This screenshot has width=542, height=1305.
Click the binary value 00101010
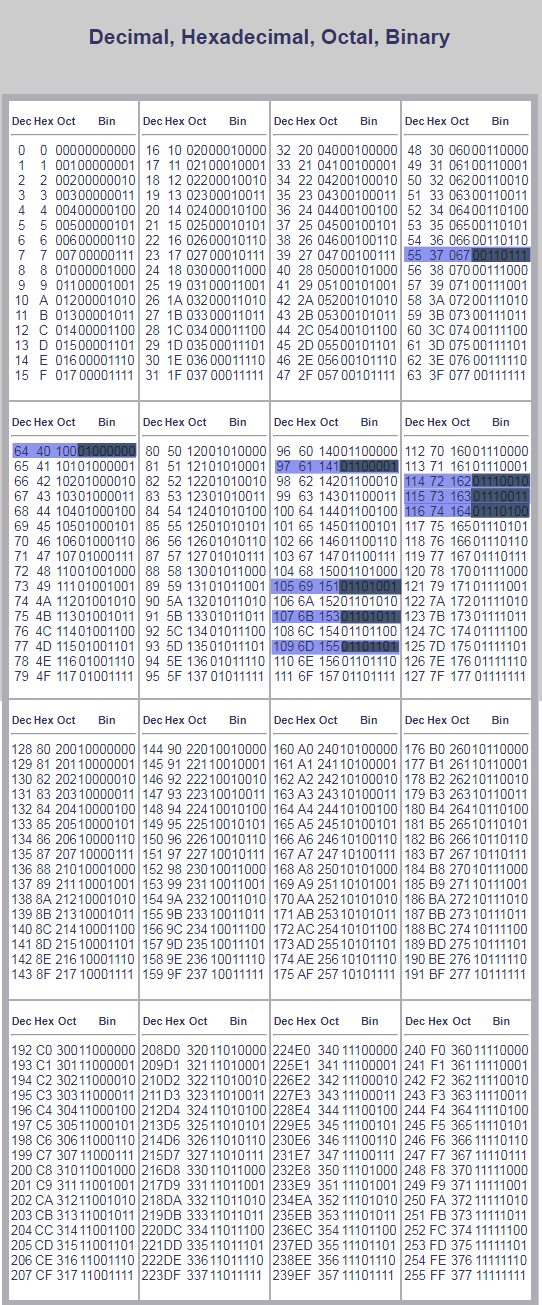click(368, 300)
